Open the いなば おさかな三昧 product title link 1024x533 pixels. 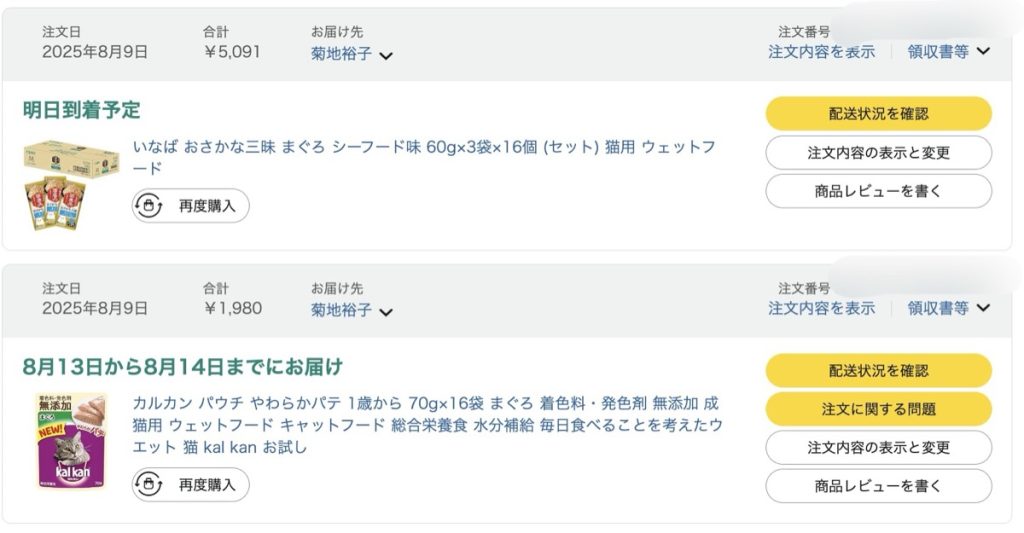(x=424, y=148)
